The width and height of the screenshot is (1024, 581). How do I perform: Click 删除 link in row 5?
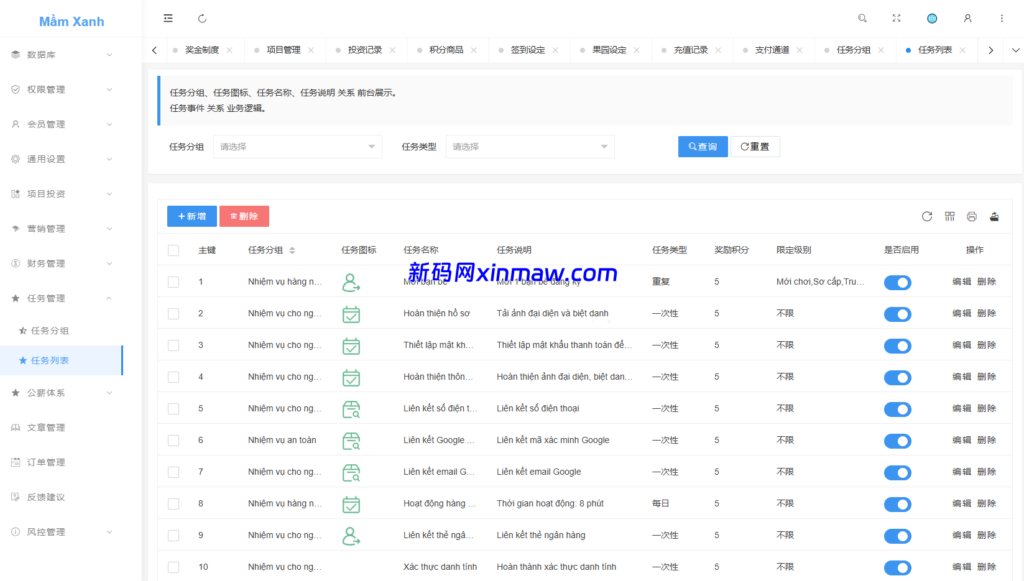pos(986,409)
